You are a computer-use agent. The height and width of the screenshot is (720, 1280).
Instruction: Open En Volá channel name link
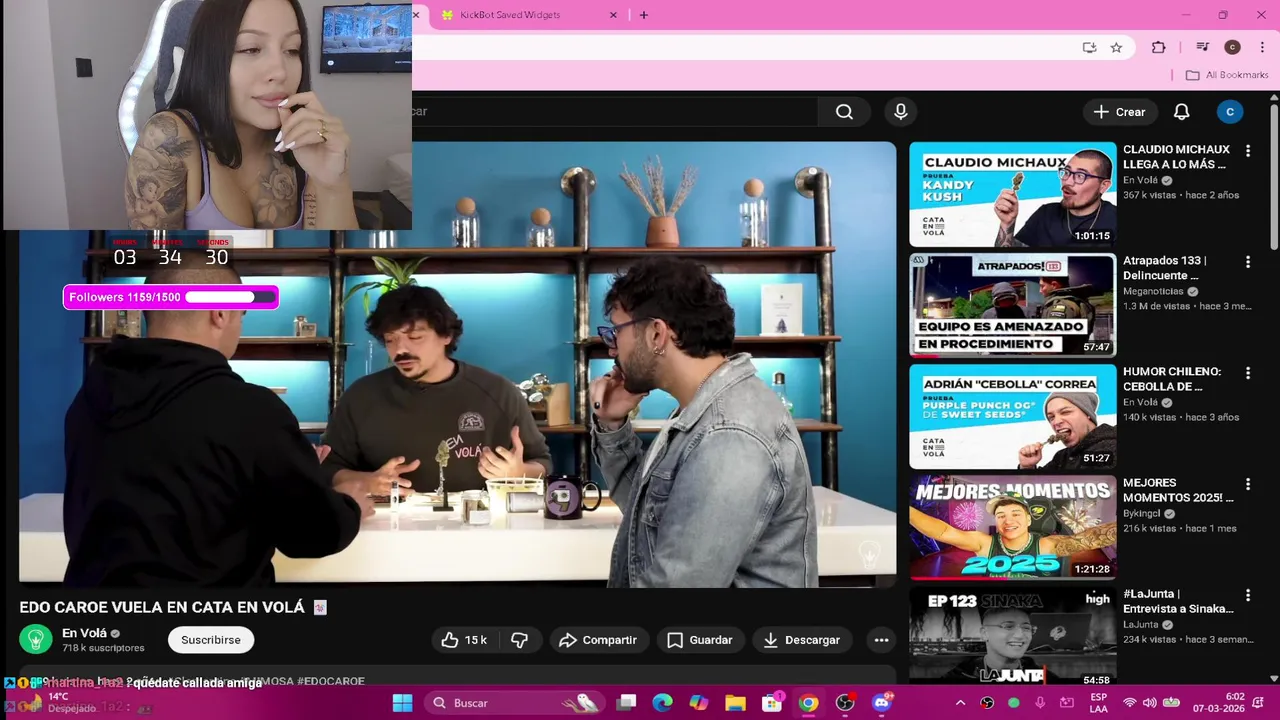(84, 633)
